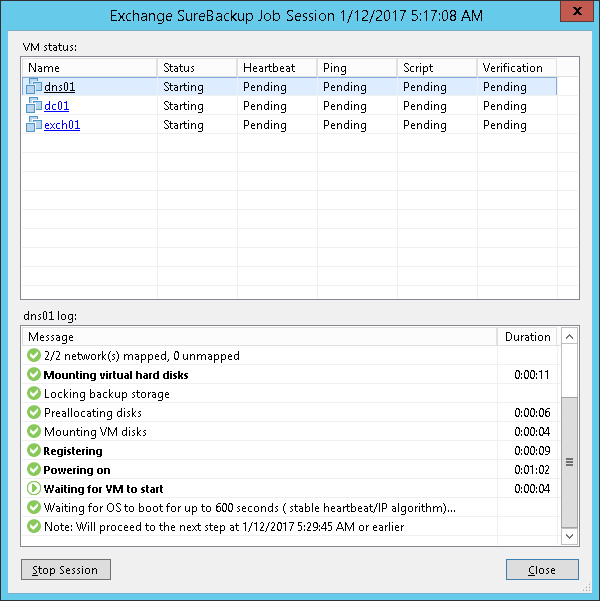600x601 pixels.
Task: Click success icon beside Mounting VM disks
Action: click(x=34, y=432)
